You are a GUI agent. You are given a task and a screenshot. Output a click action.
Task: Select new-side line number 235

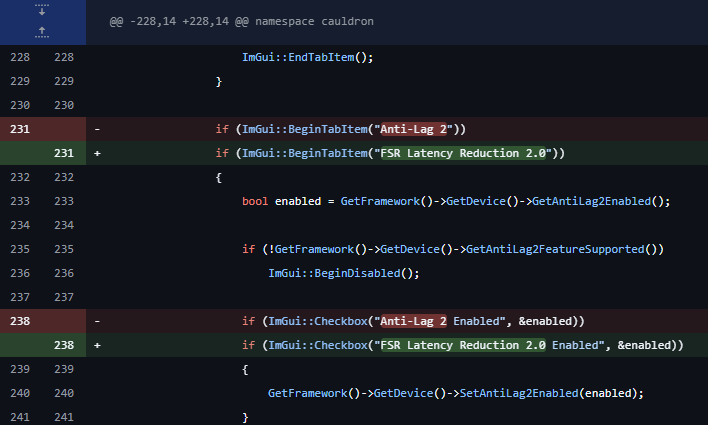click(x=64, y=249)
